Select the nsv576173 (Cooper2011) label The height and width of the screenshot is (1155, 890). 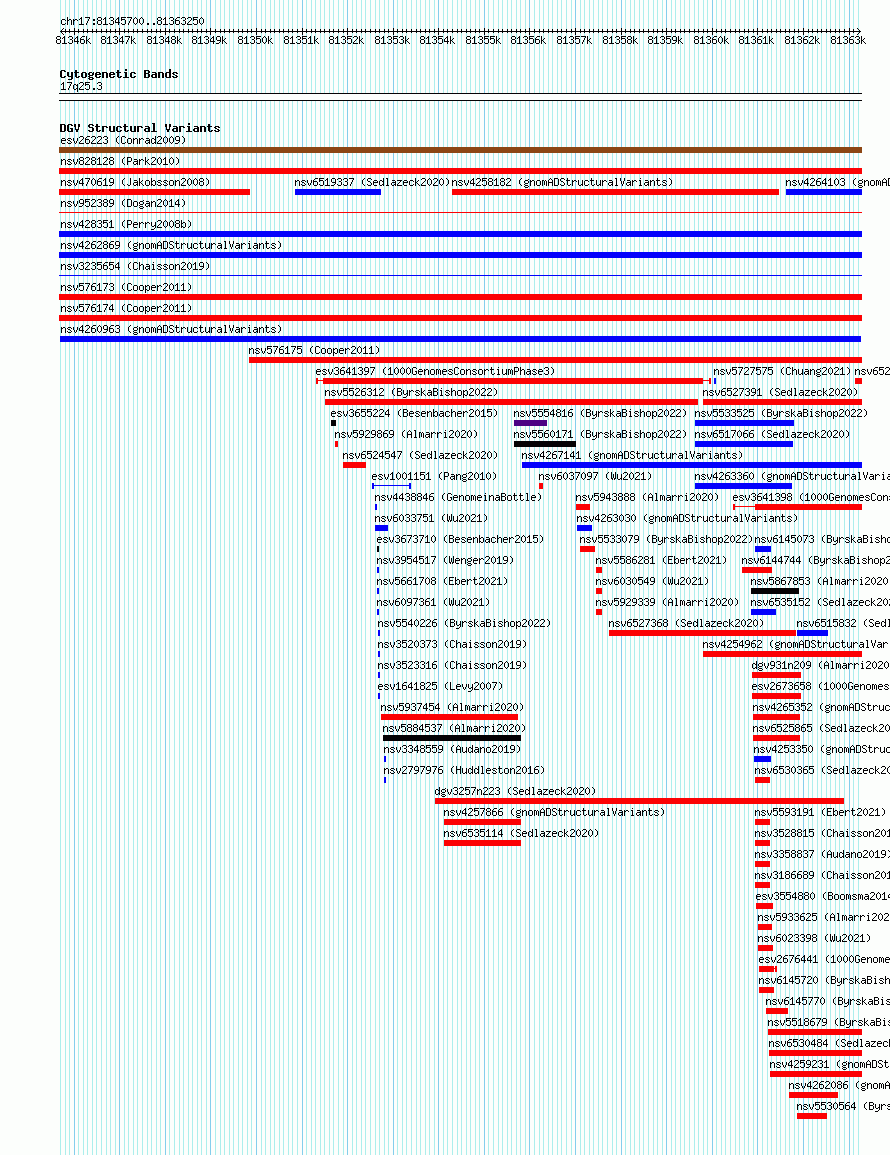pyautogui.click(x=126, y=287)
